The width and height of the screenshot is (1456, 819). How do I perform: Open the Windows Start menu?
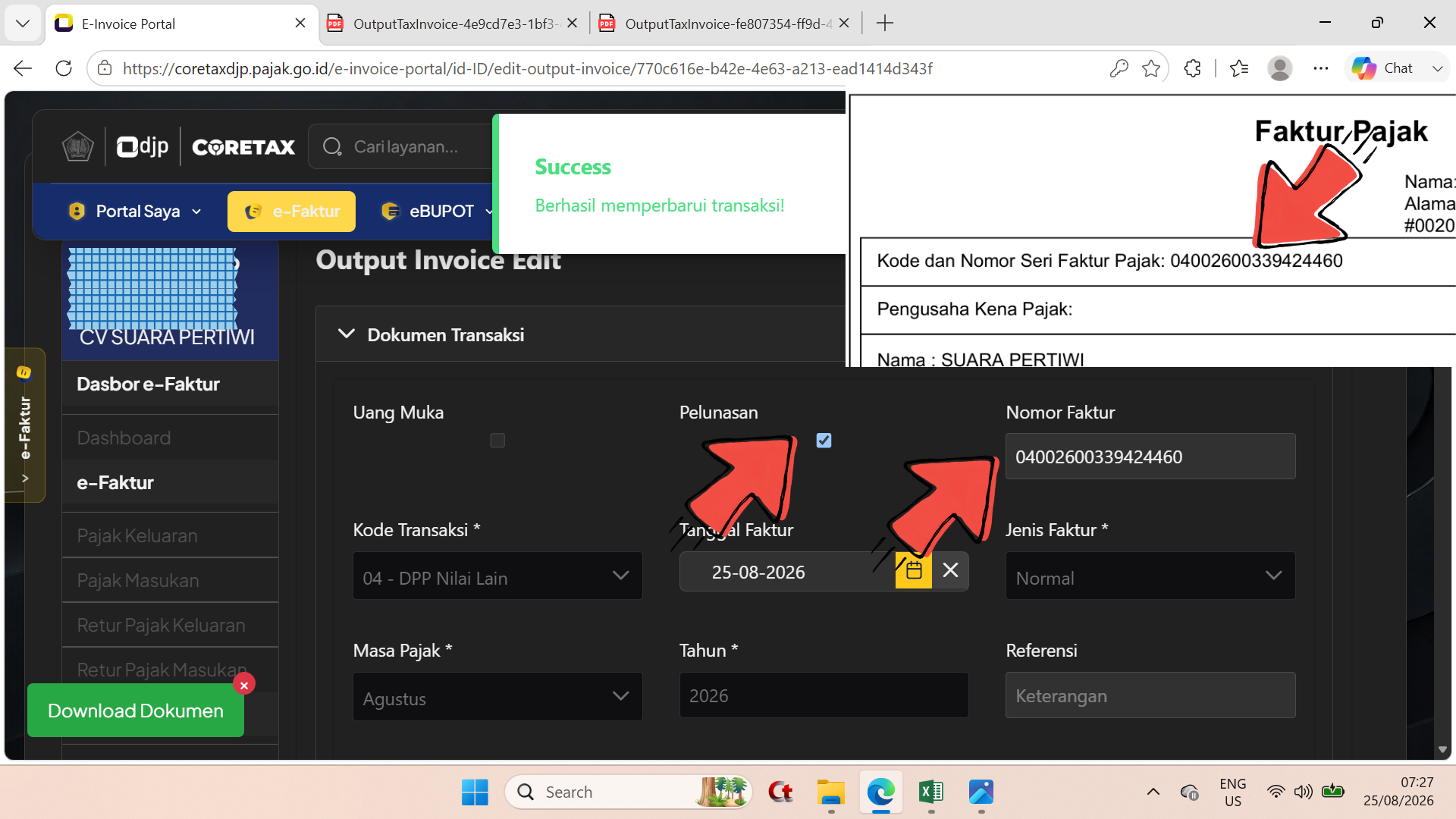[x=475, y=792]
